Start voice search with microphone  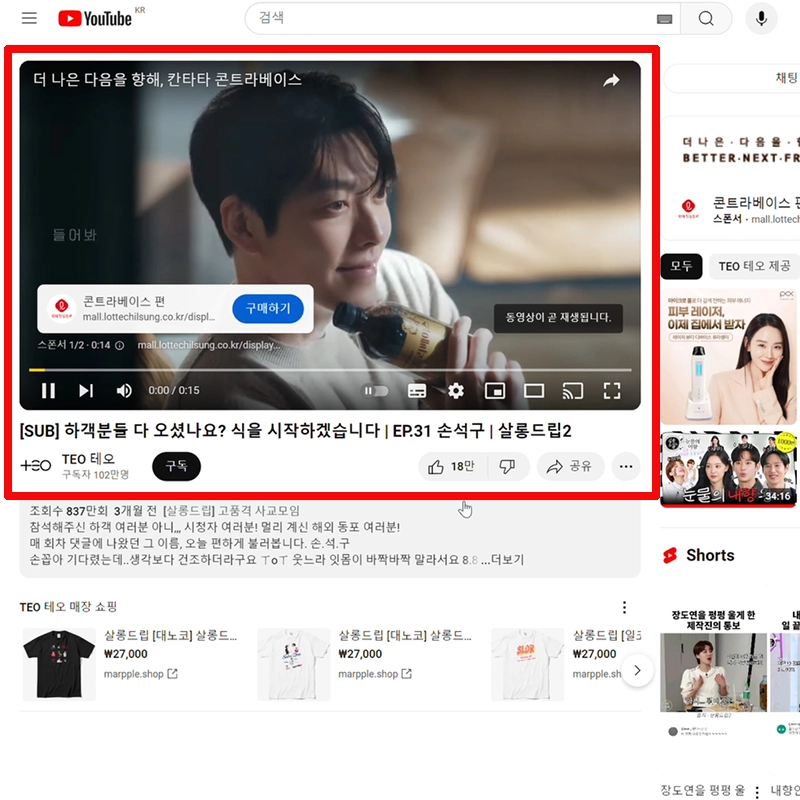761,18
